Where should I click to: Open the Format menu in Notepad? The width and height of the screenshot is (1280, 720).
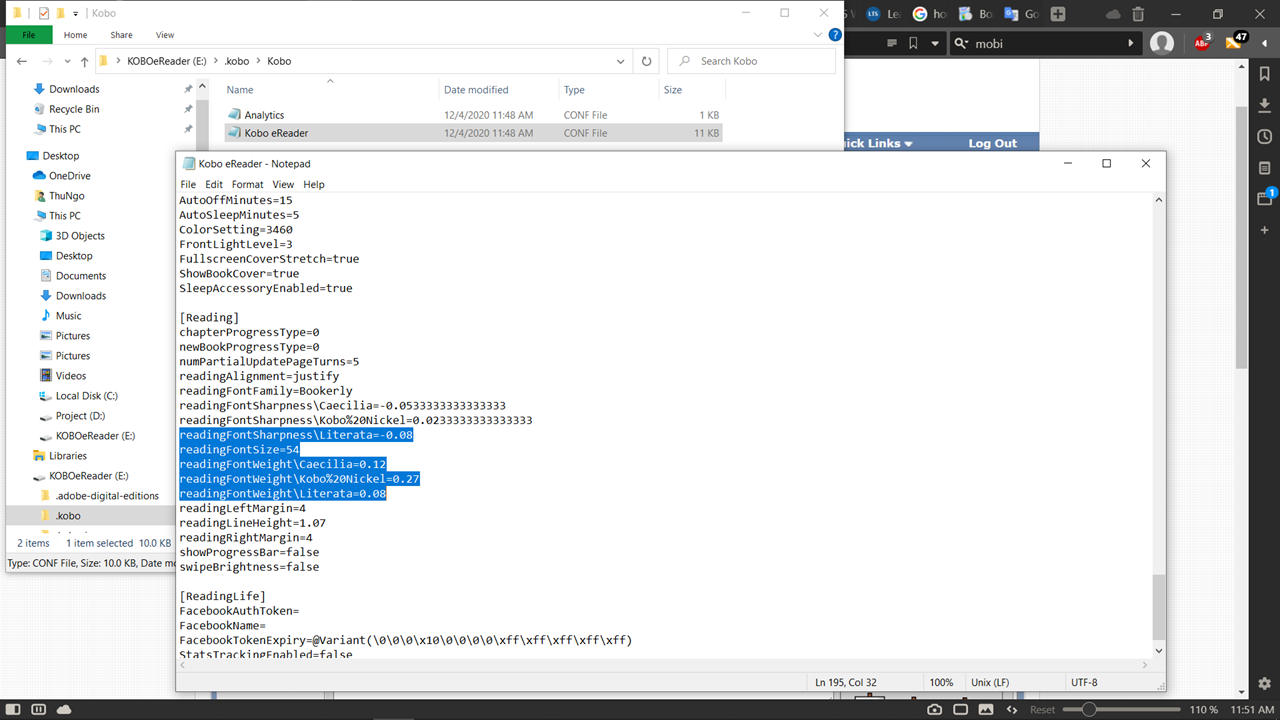pyautogui.click(x=247, y=184)
